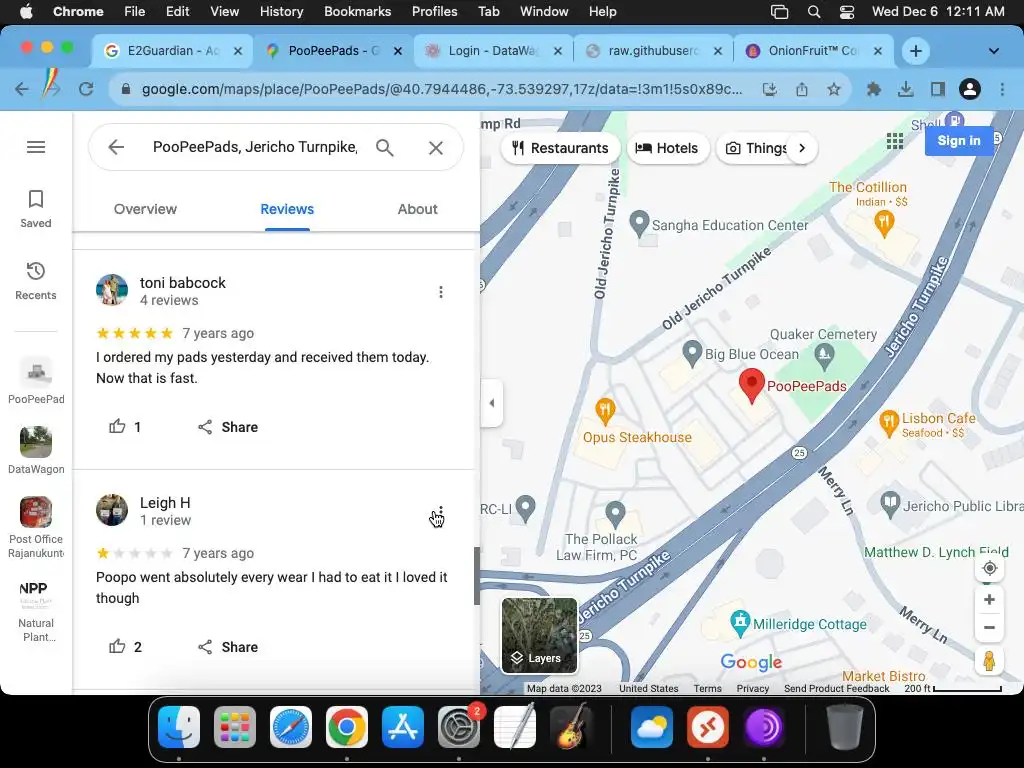Select the Reviews tab
Screen dimensions: 1024x768
pyautogui.click(x=287, y=209)
